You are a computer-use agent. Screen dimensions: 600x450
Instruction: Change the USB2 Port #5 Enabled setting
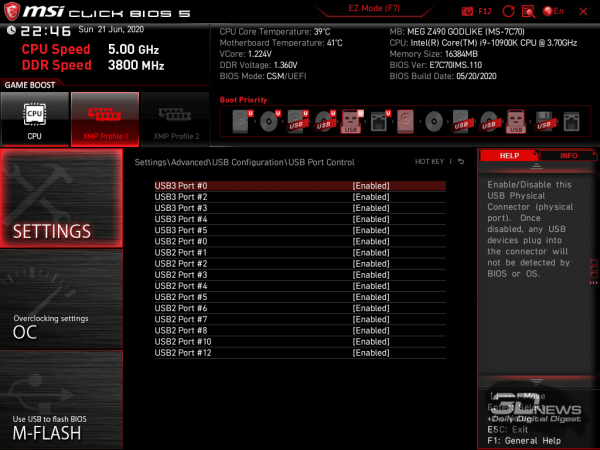[370, 297]
